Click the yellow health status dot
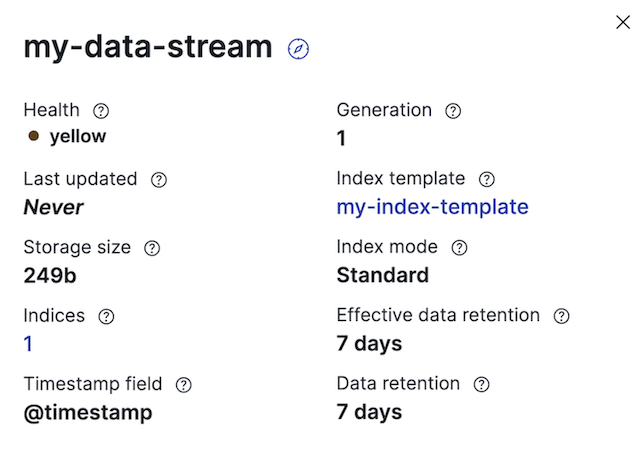The image size is (640, 467). coord(34,136)
